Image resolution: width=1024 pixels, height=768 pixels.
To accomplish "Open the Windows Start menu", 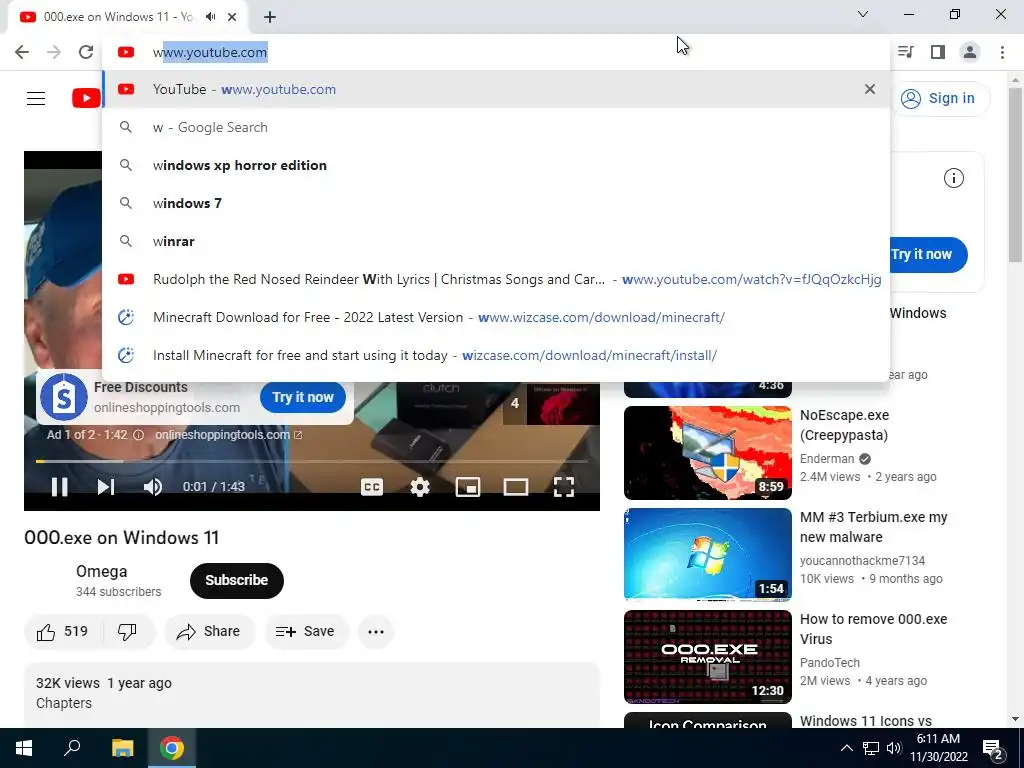I will 24,748.
